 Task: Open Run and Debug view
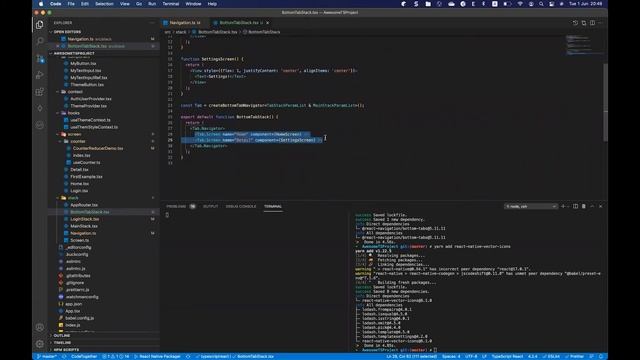[x=40, y=75]
